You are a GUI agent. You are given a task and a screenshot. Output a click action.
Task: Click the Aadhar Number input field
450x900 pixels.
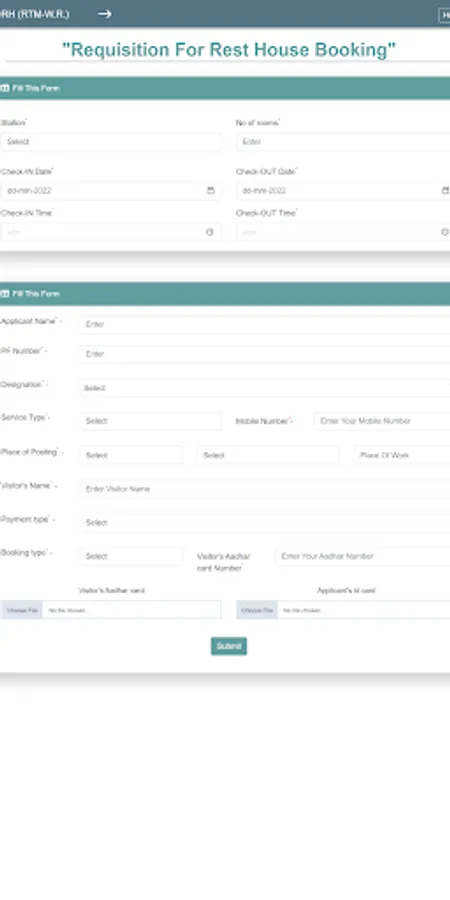tap(362, 556)
